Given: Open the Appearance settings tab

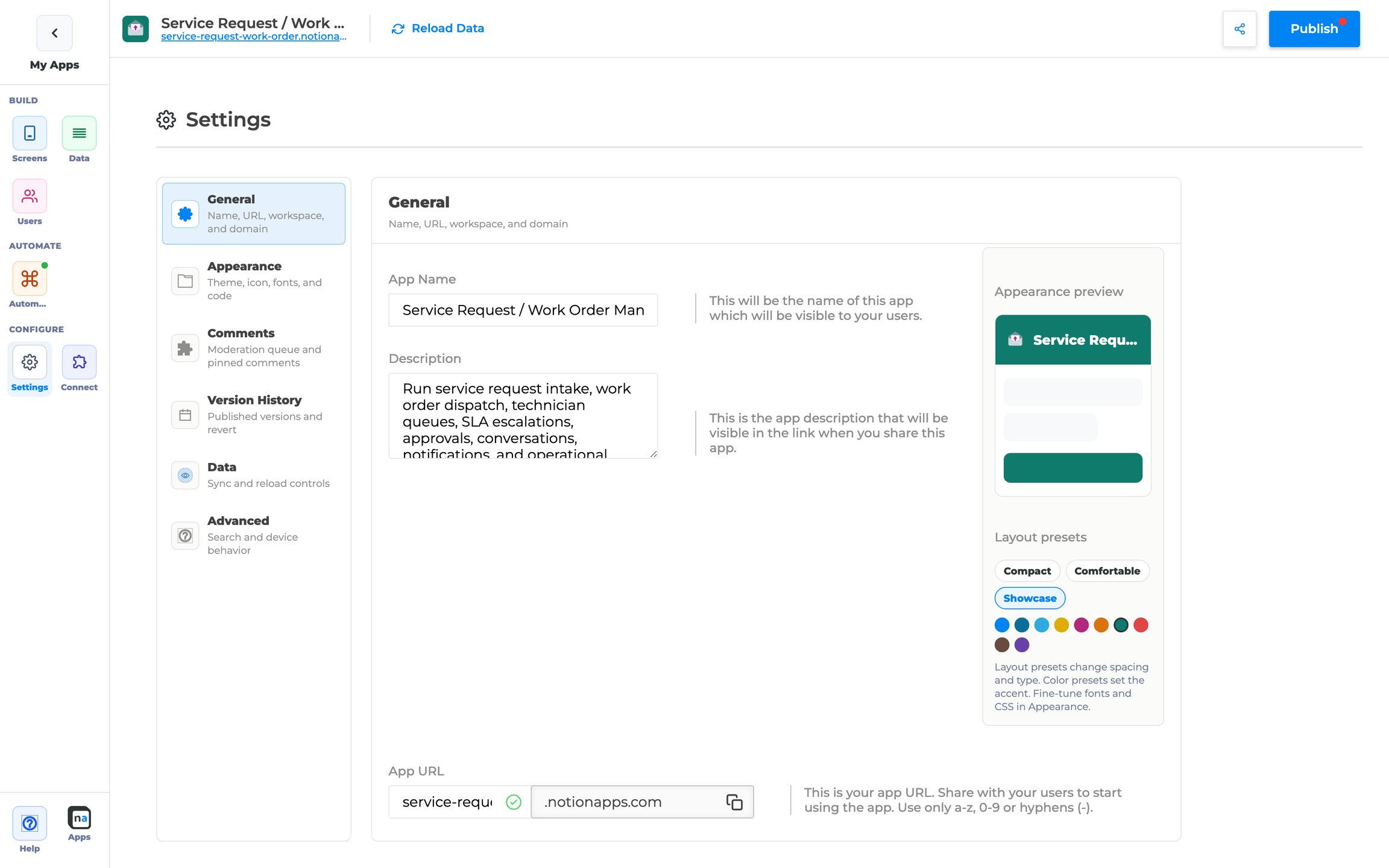Looking at the screenshot, I should (254, 281).
